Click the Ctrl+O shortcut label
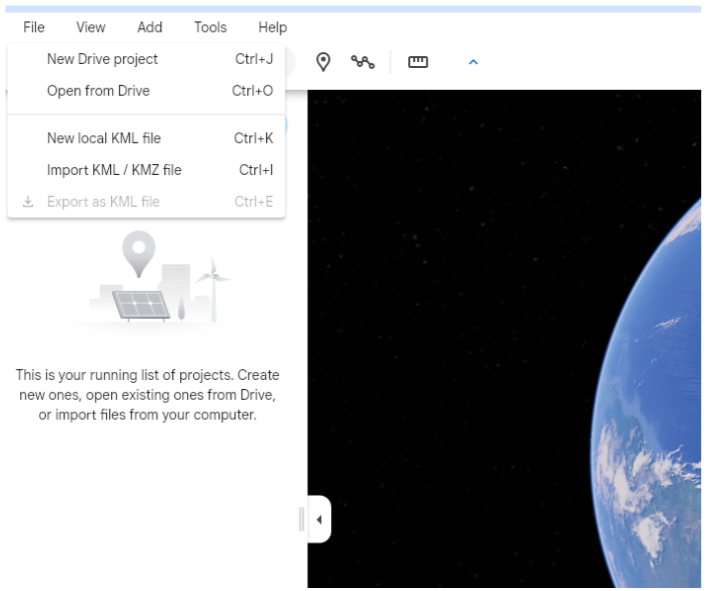Viewport: 706px width, 591px height. click(x=252, y=91)
